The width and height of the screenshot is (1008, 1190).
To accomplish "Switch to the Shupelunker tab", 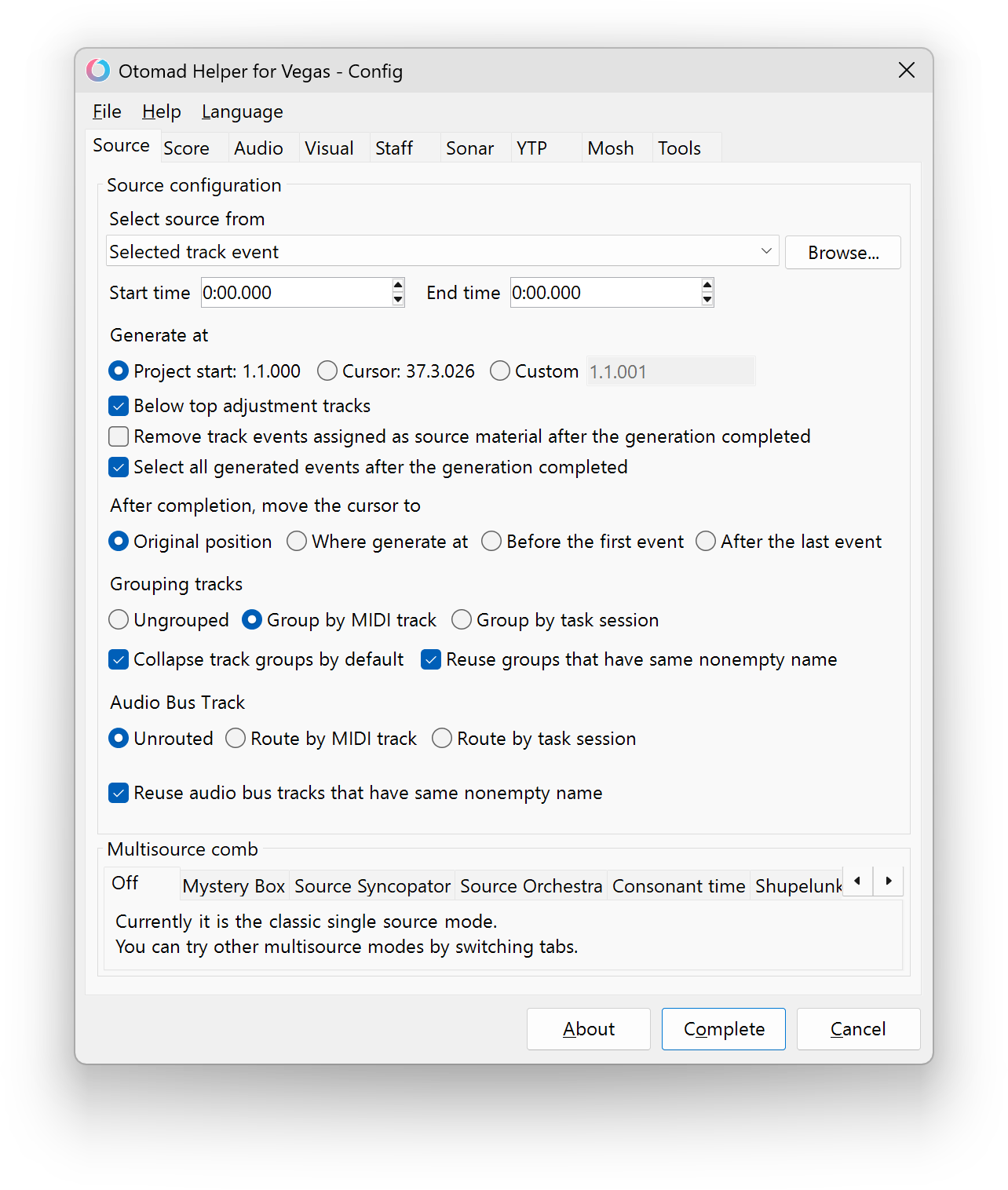I will [797, 886].
